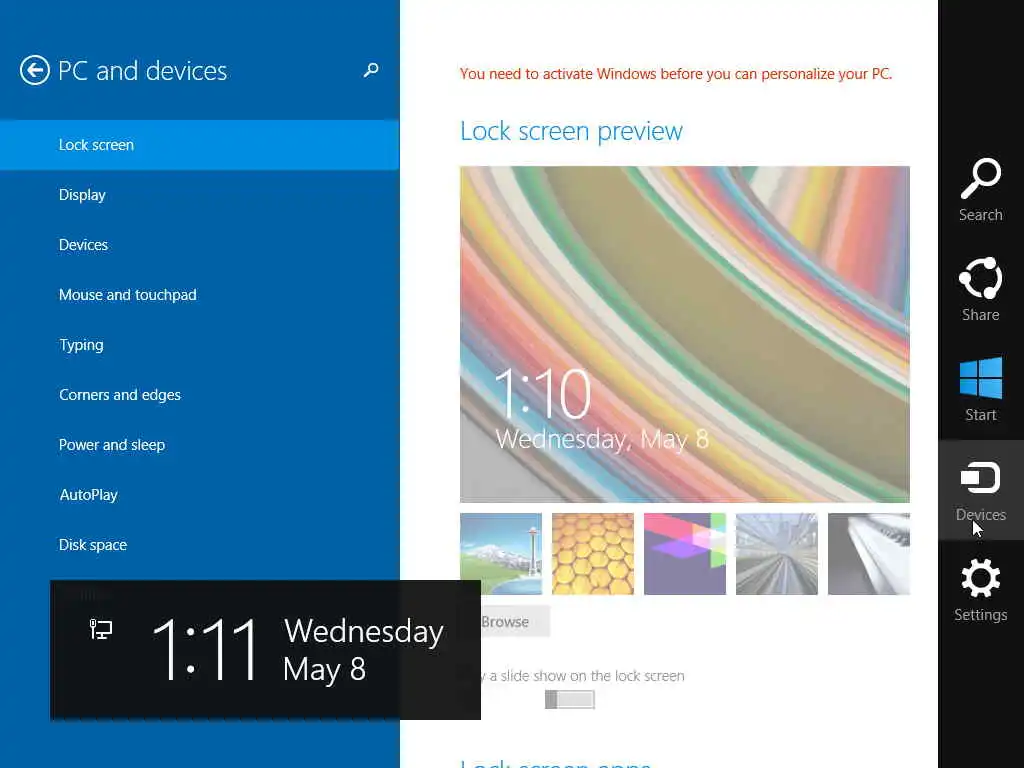
Task: Select Lock screen in the sidebar
Action: coord(199,145)
